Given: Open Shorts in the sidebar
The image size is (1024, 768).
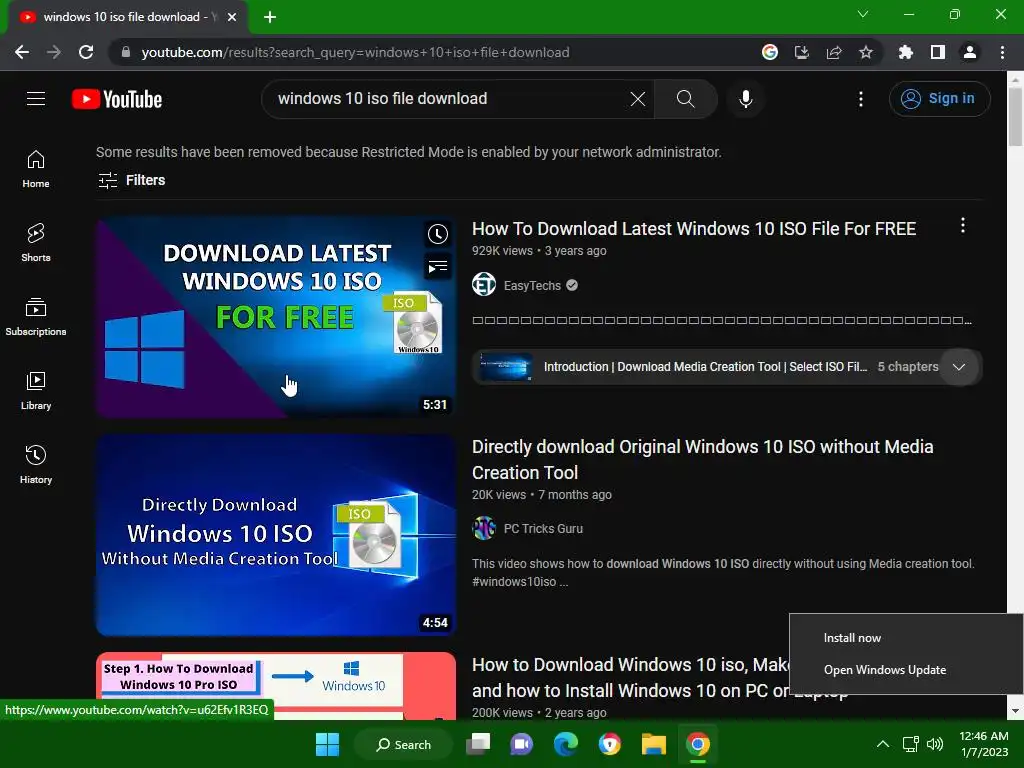Looking at the screenshot, I should point(36,242).
